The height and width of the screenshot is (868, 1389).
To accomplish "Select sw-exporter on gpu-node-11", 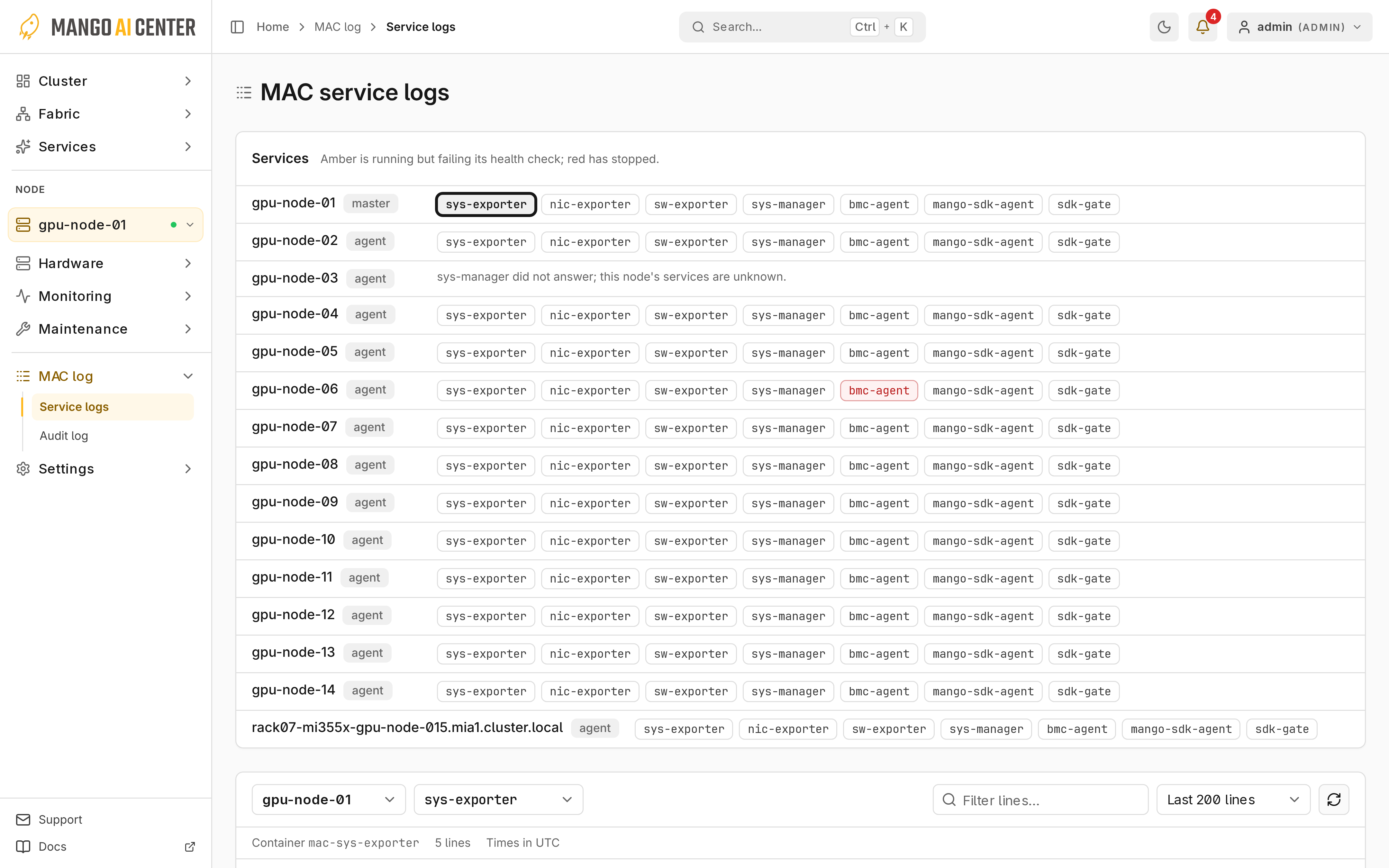I will coord(691,579).
